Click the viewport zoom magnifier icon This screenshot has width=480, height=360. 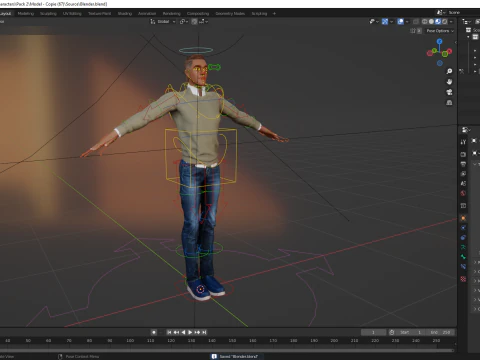pos(449,71)
